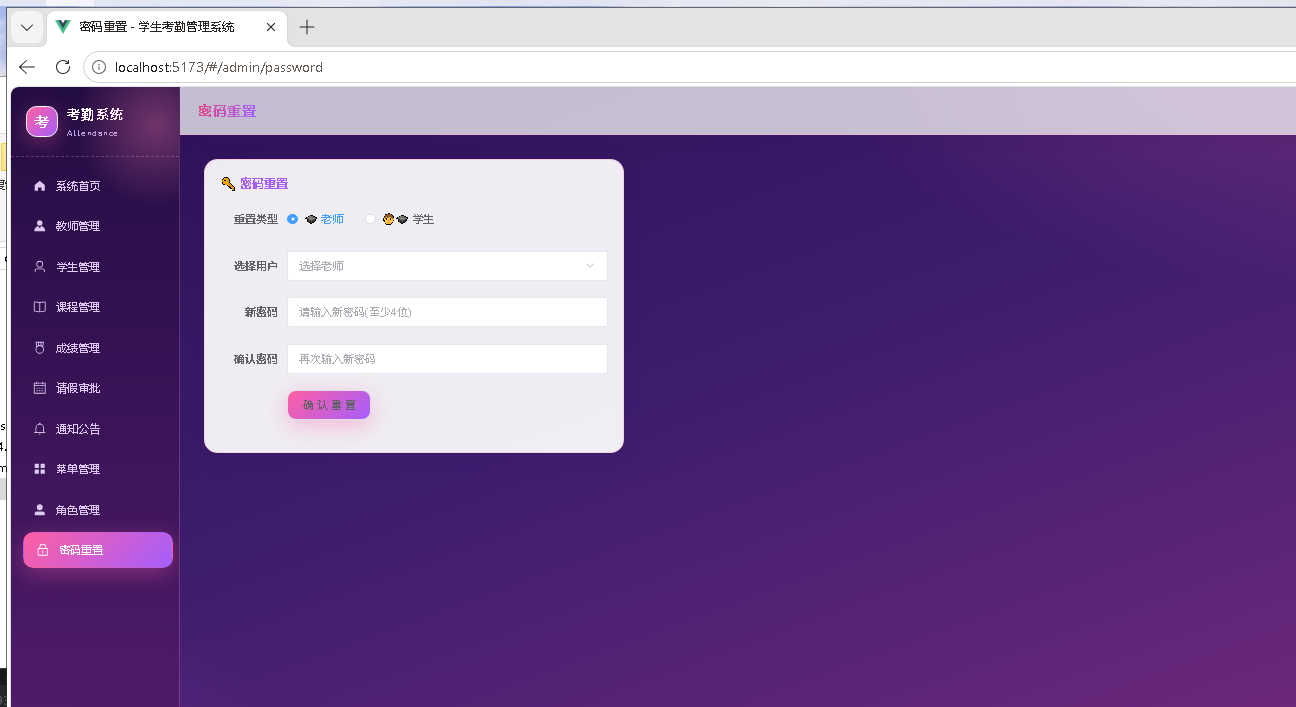Click the student emoji next to 学生

(x=395, y=219)
